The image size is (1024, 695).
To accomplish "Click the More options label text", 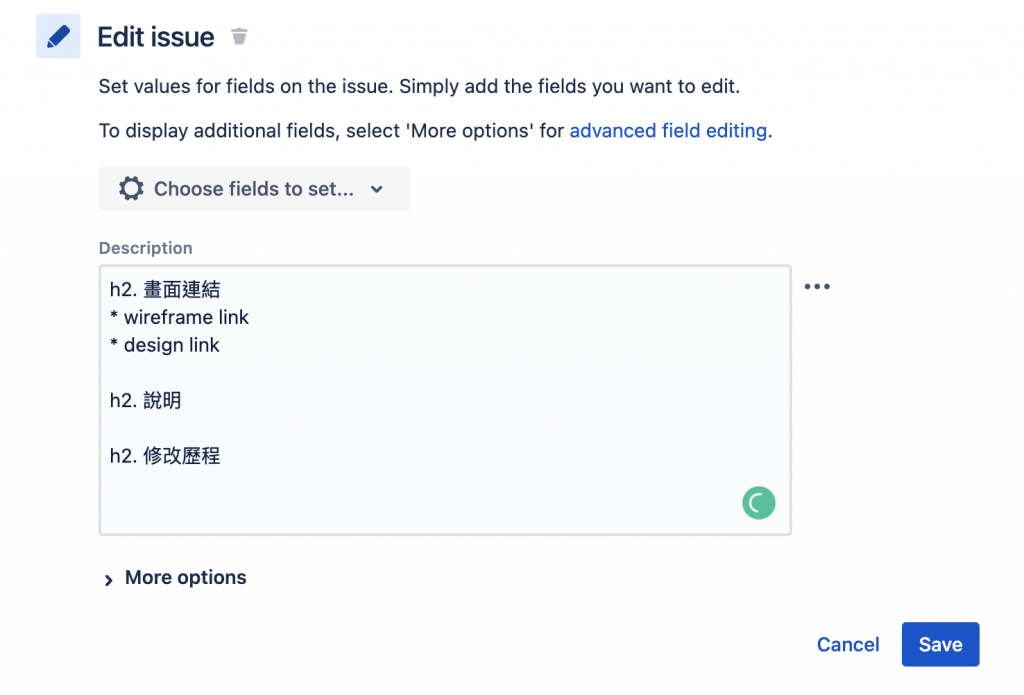I will pos(185,578).
